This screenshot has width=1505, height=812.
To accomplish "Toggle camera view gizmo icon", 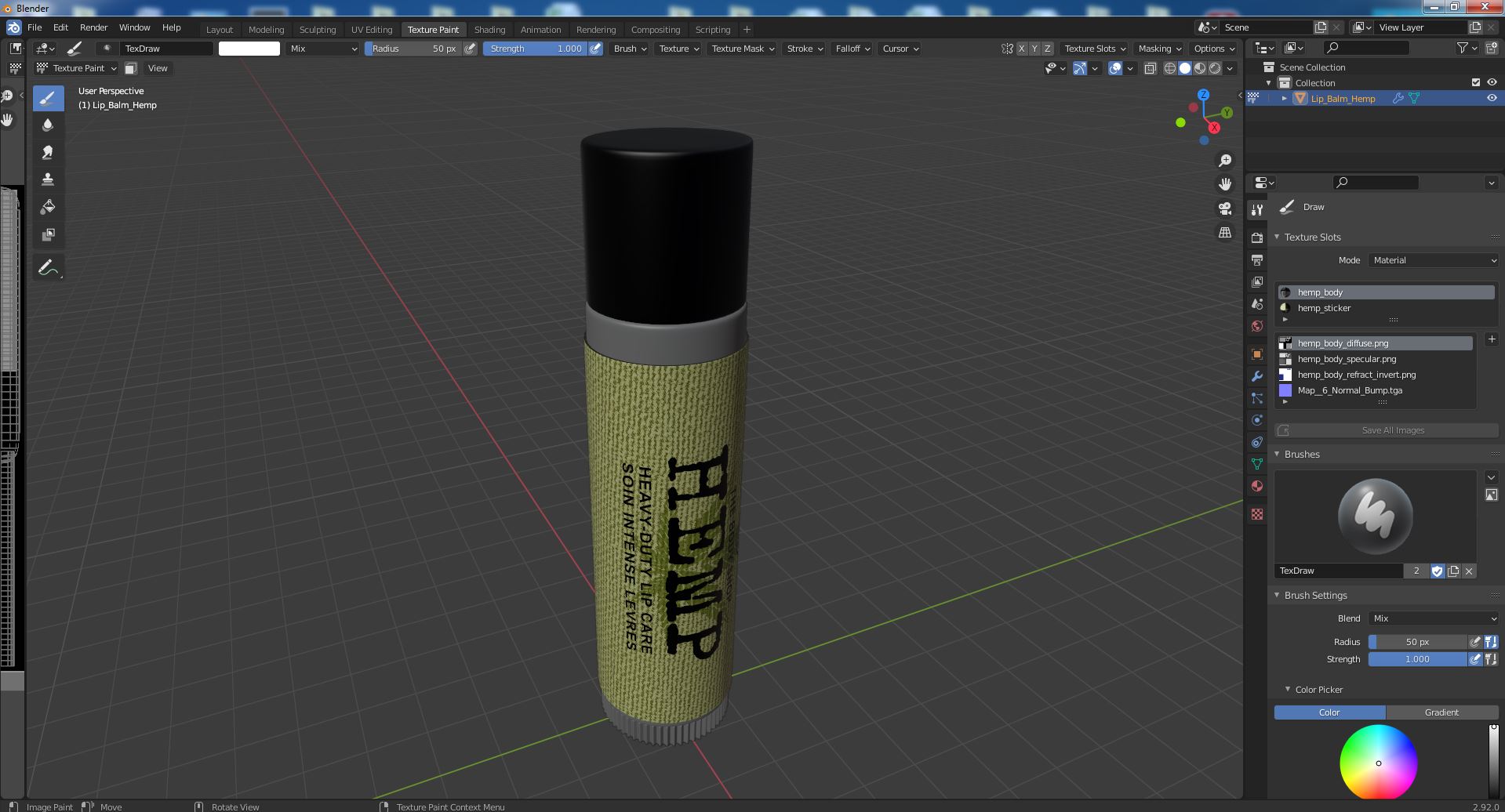I will [x=1224, y=208].
